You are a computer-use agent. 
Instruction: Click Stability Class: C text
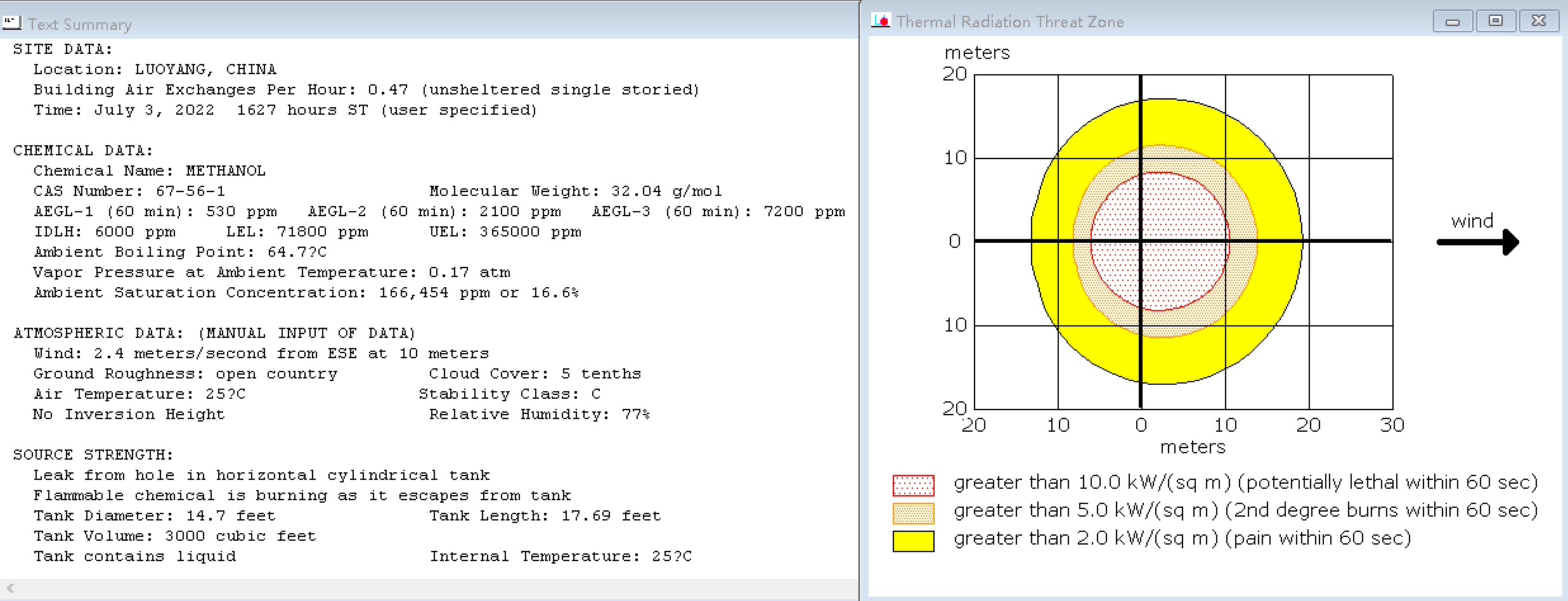510,394
